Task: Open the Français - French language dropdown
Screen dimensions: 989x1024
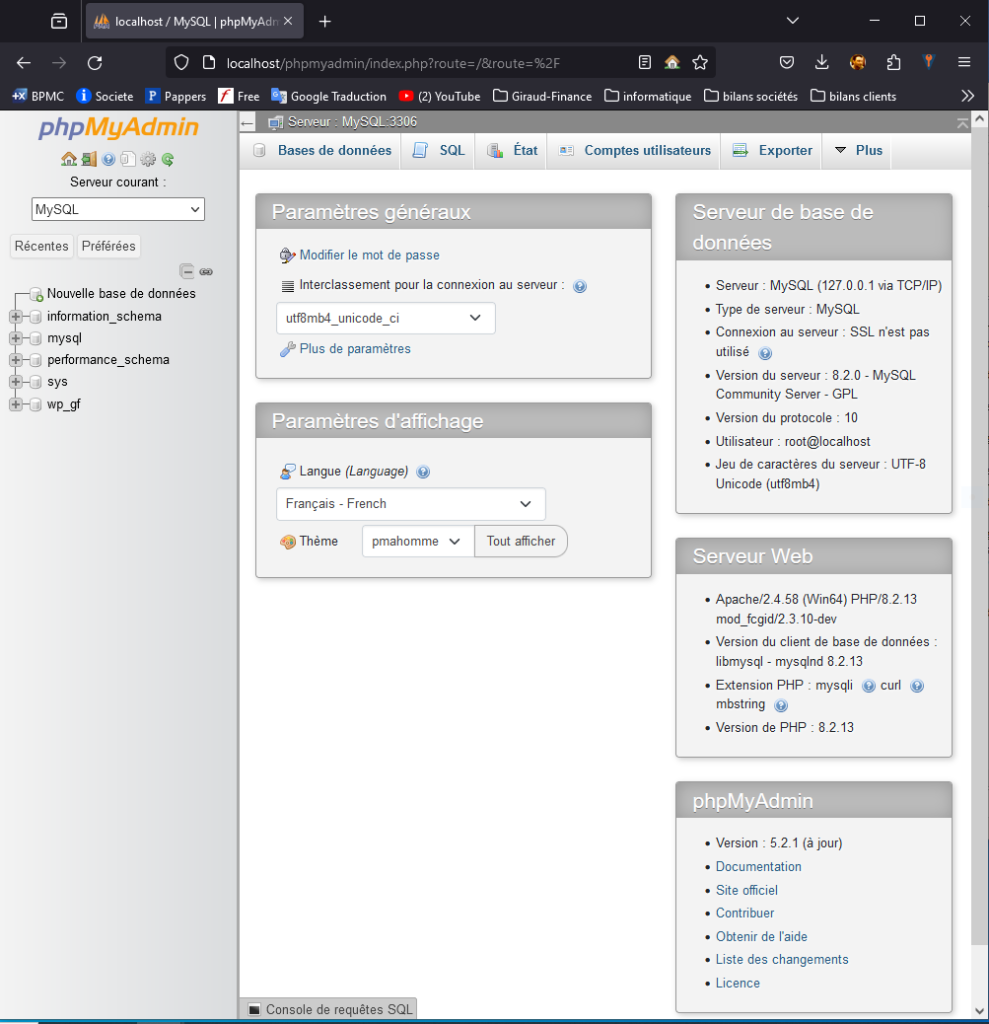Action: [411, 504]
